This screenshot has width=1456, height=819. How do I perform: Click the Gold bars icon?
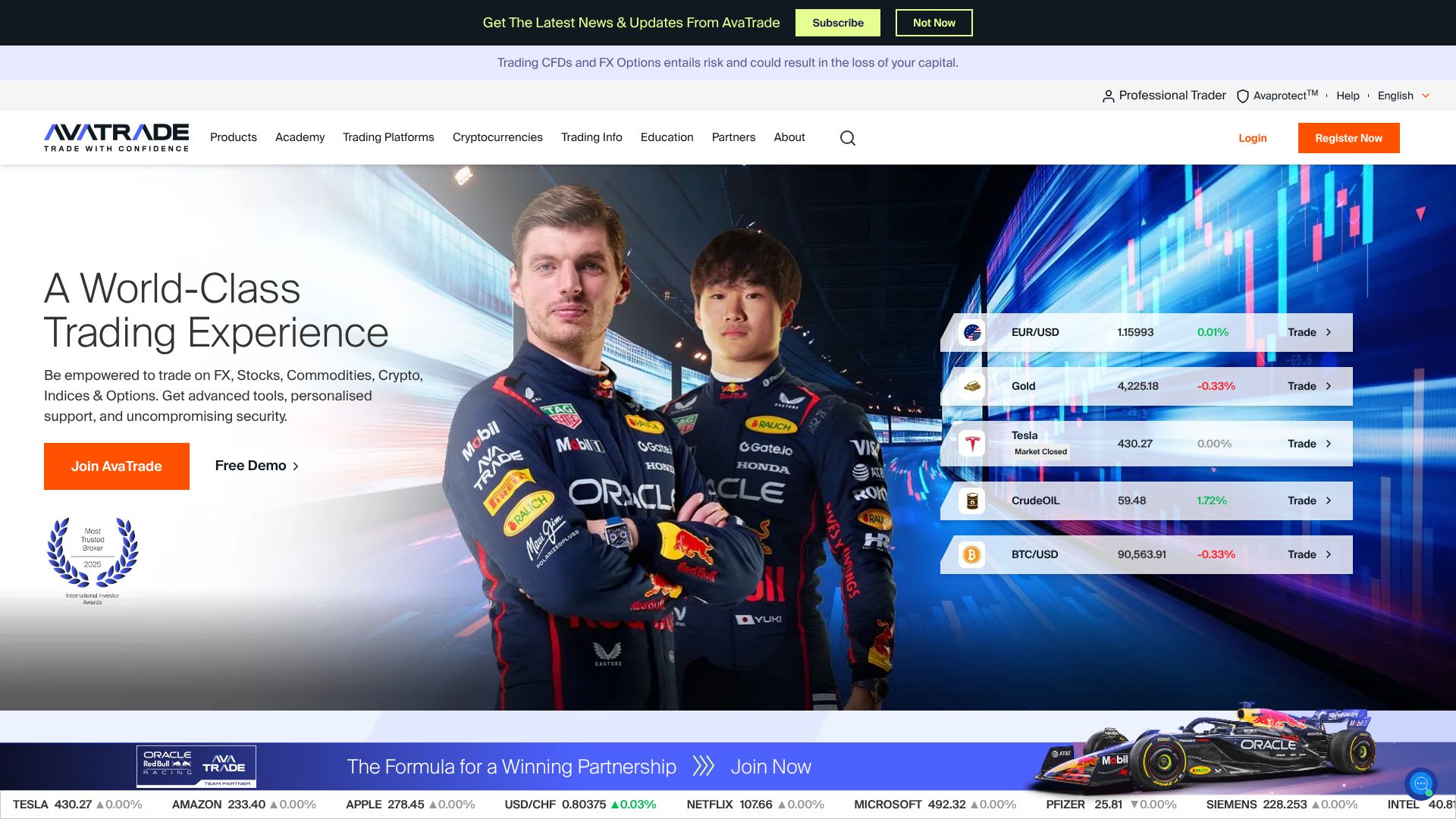(x=971, y=387)
